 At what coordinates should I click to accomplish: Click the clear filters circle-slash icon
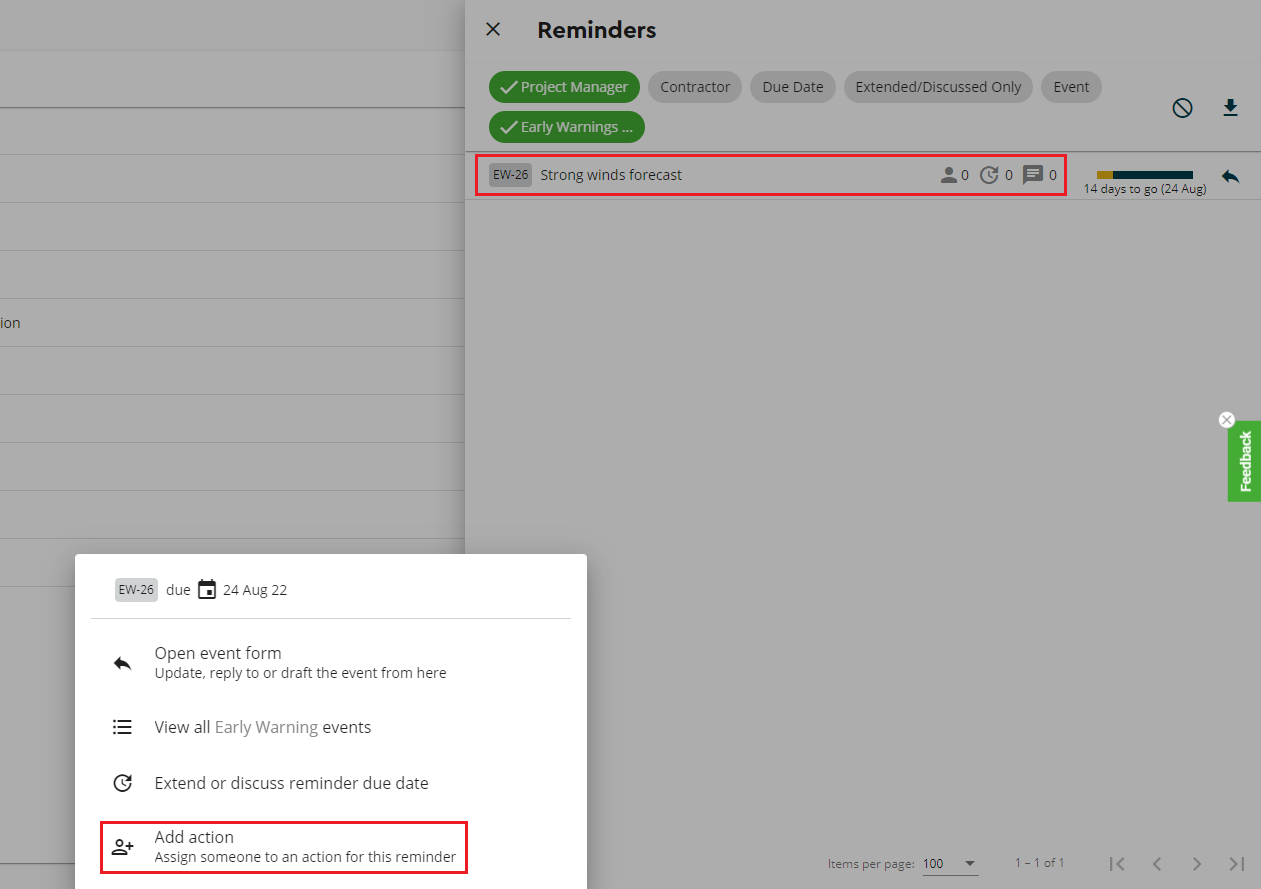point(1182,108)
